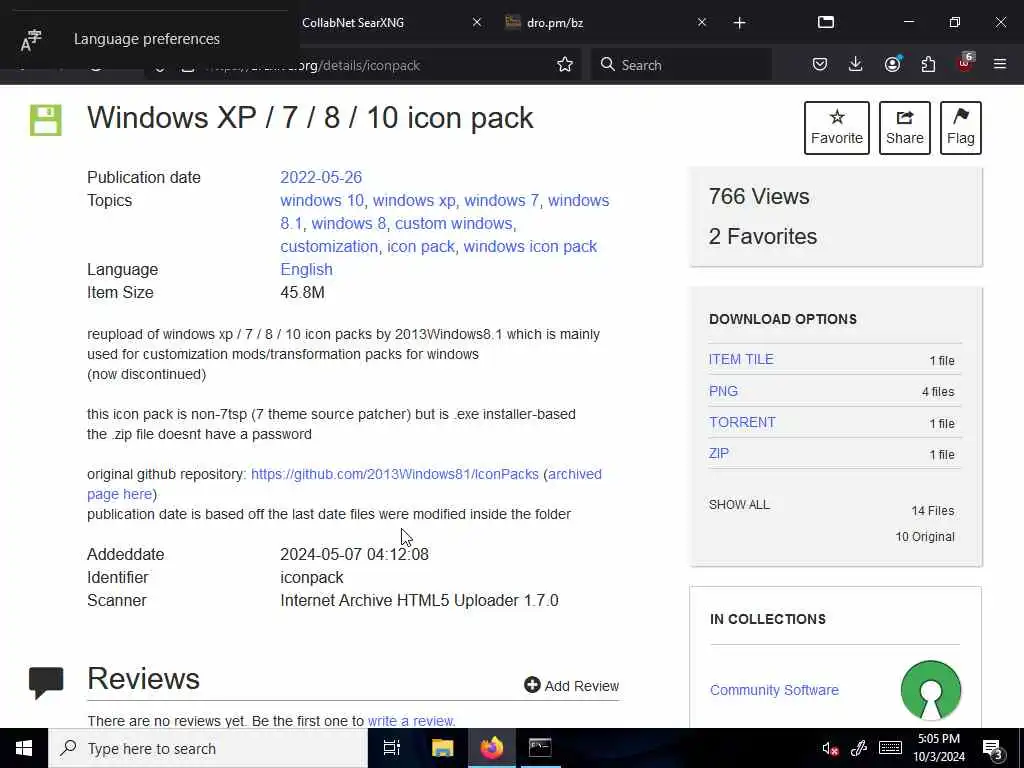This screenshot has height=768, width=1024.
Task: Click the Favorite star button
Action: (x=837, y=127)
